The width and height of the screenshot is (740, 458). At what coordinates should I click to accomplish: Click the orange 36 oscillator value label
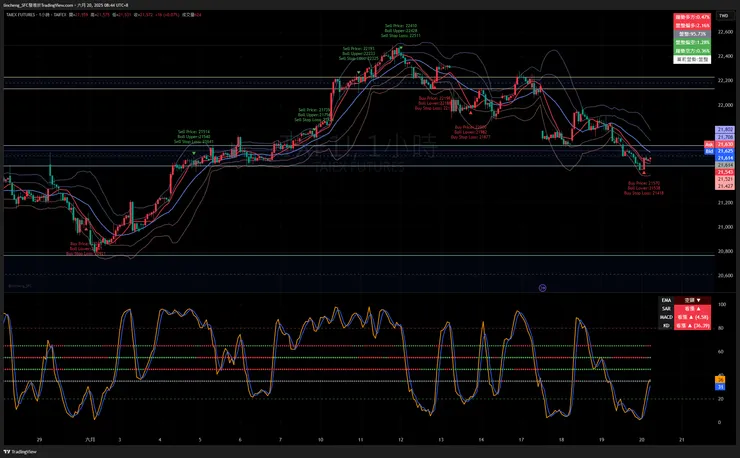(720, 380)
